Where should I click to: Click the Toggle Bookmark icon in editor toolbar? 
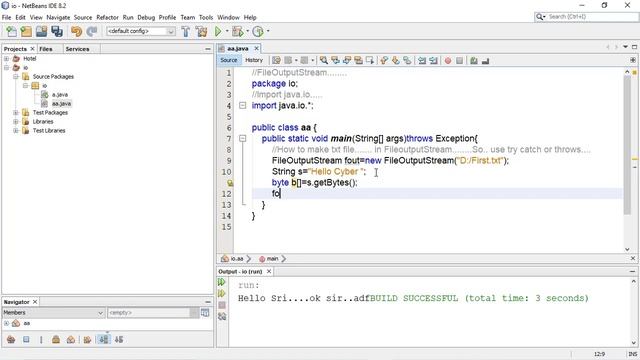407,60
